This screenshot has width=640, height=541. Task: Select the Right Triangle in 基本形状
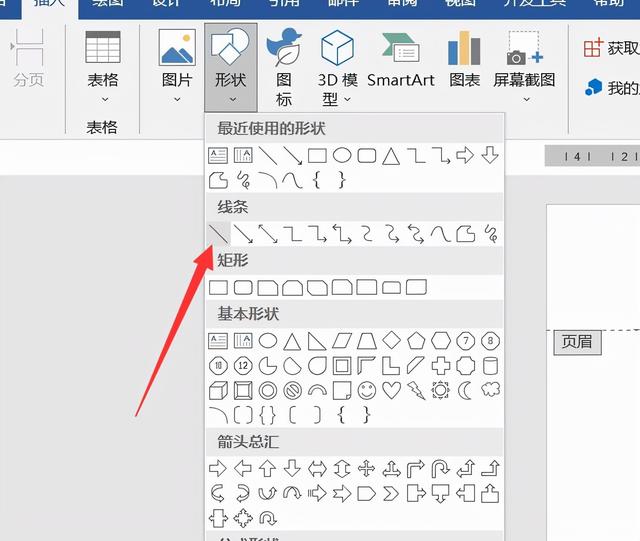(x=317, y=341)
